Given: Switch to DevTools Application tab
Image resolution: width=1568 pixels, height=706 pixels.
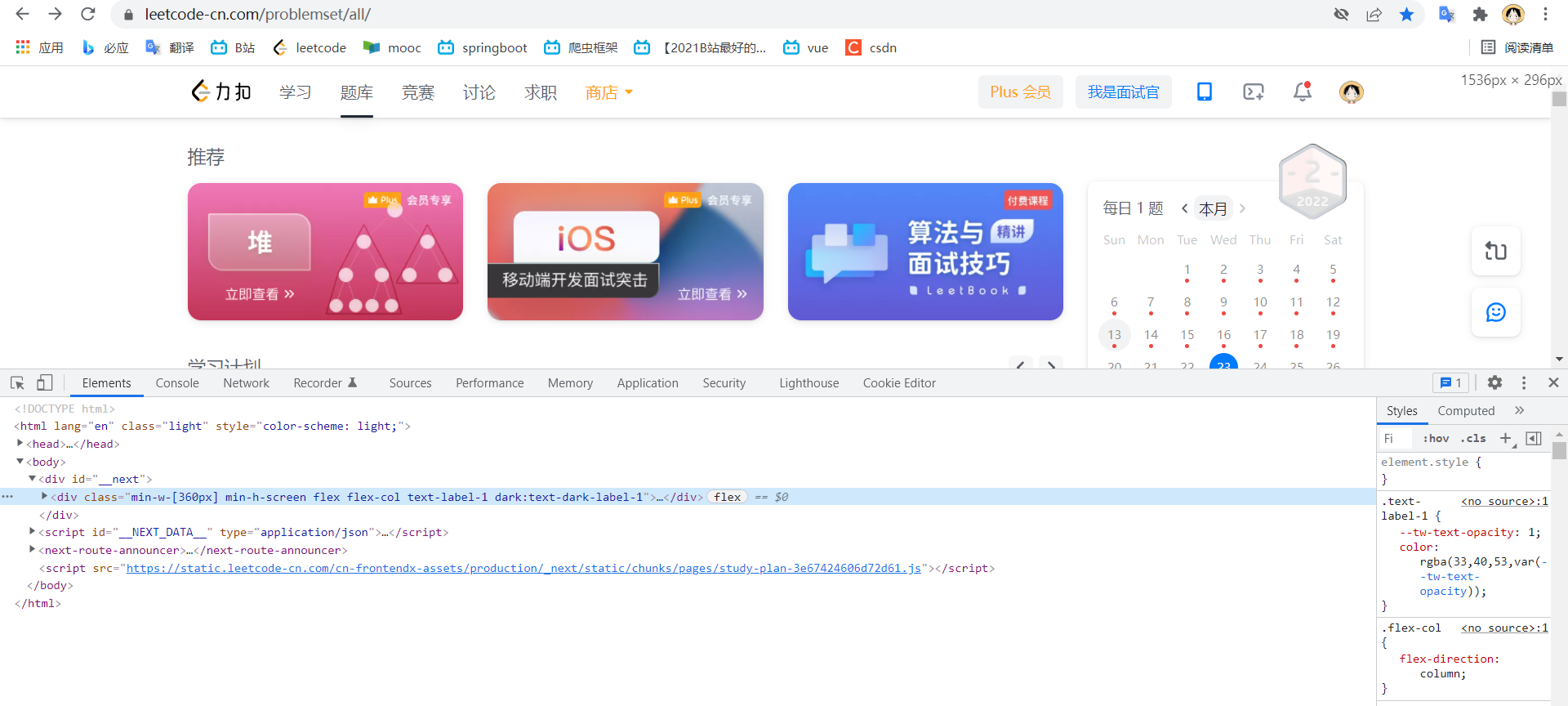Looking at the screenshot, I should (648, 383).
